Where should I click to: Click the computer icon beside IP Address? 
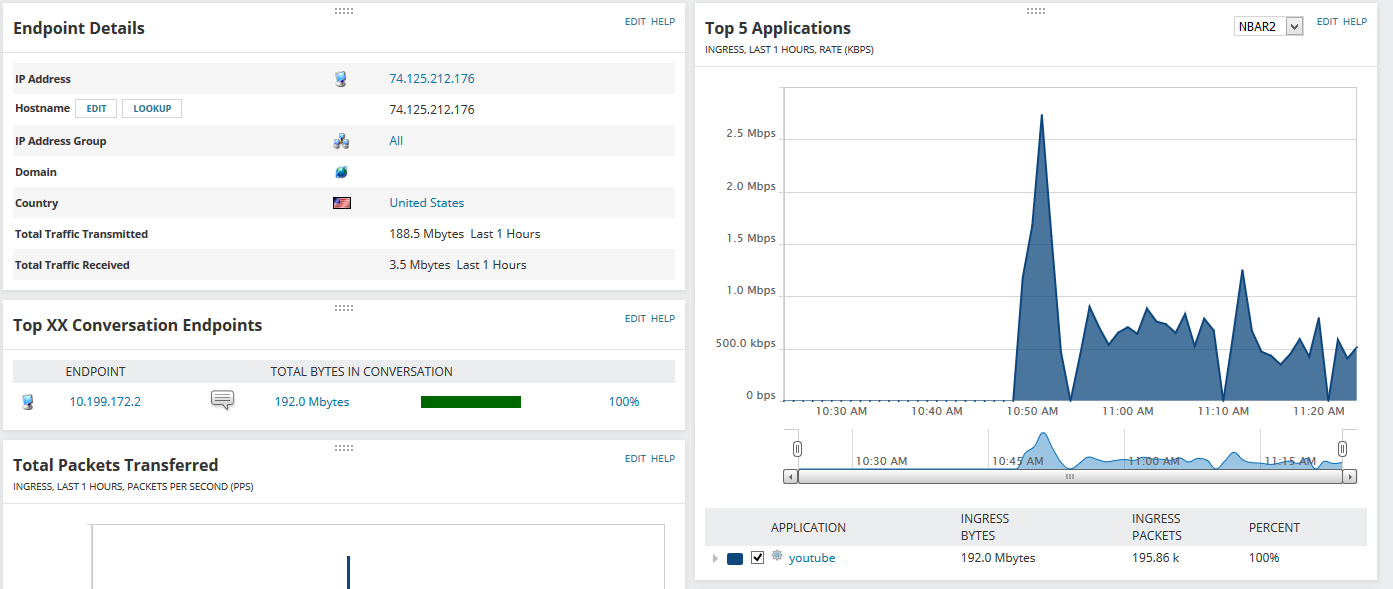[x=341, y=79]
